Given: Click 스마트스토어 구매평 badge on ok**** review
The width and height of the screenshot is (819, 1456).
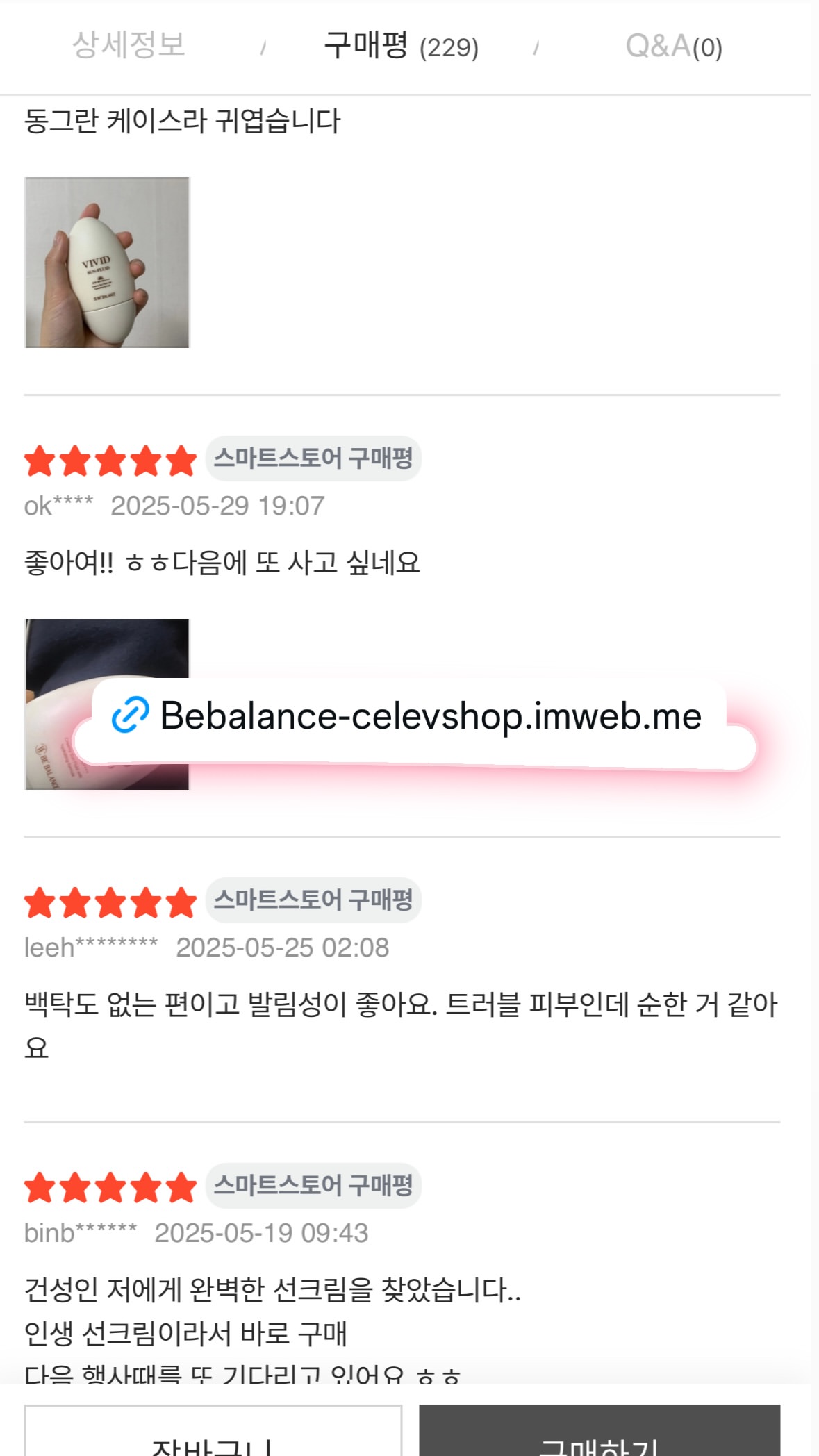Looking at the screenshot, I should (x=313, y=458).
